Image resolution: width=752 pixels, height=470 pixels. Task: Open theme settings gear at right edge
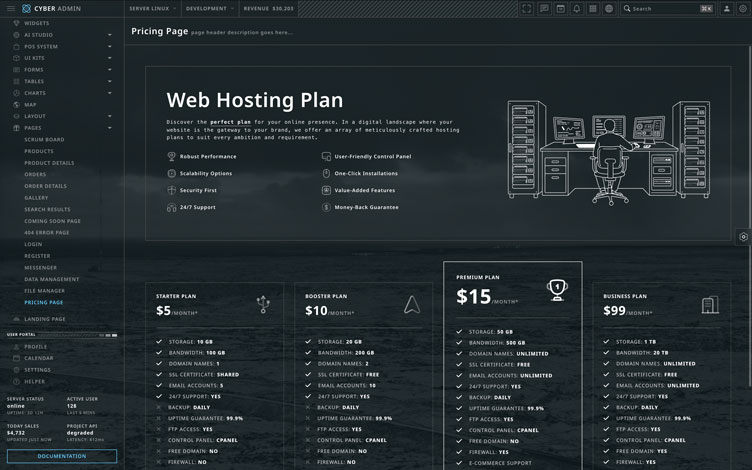[x=743, y=237]
